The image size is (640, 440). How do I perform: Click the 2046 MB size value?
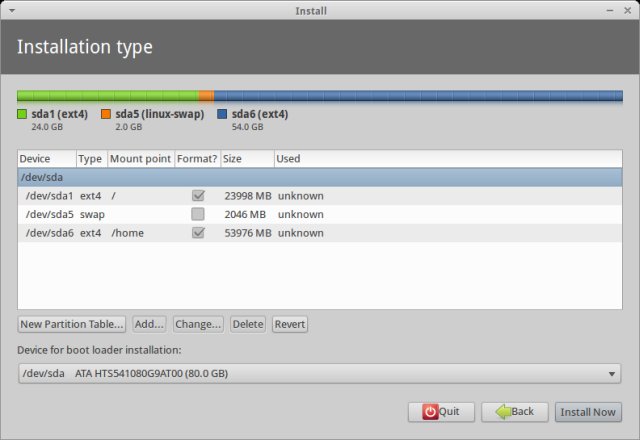245,214
